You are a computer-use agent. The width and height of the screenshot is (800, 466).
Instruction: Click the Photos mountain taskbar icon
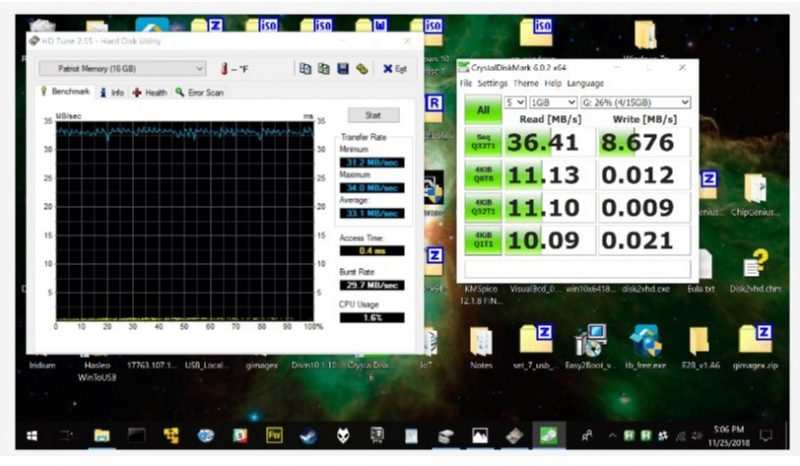[480, 435]
